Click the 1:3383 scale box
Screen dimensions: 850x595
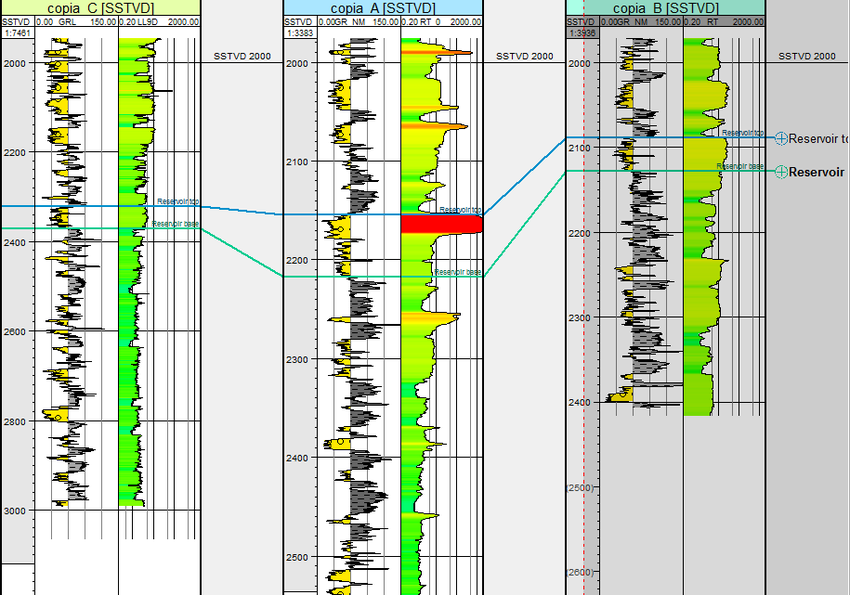(x=299, y=33)
